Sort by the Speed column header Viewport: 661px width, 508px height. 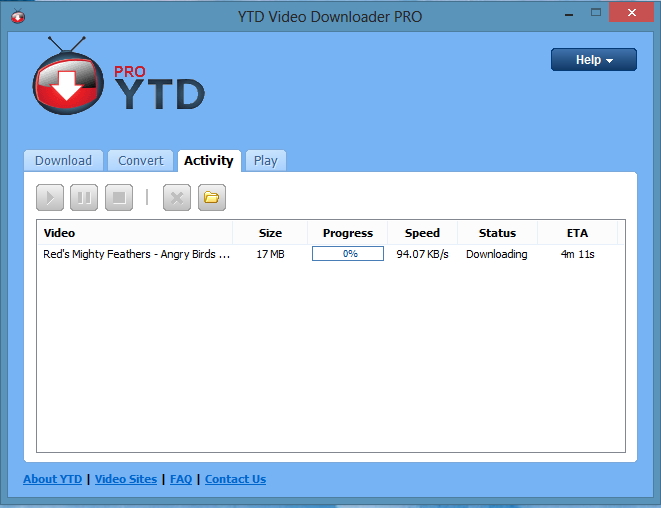pyautogui.click(x=422, y=233)
